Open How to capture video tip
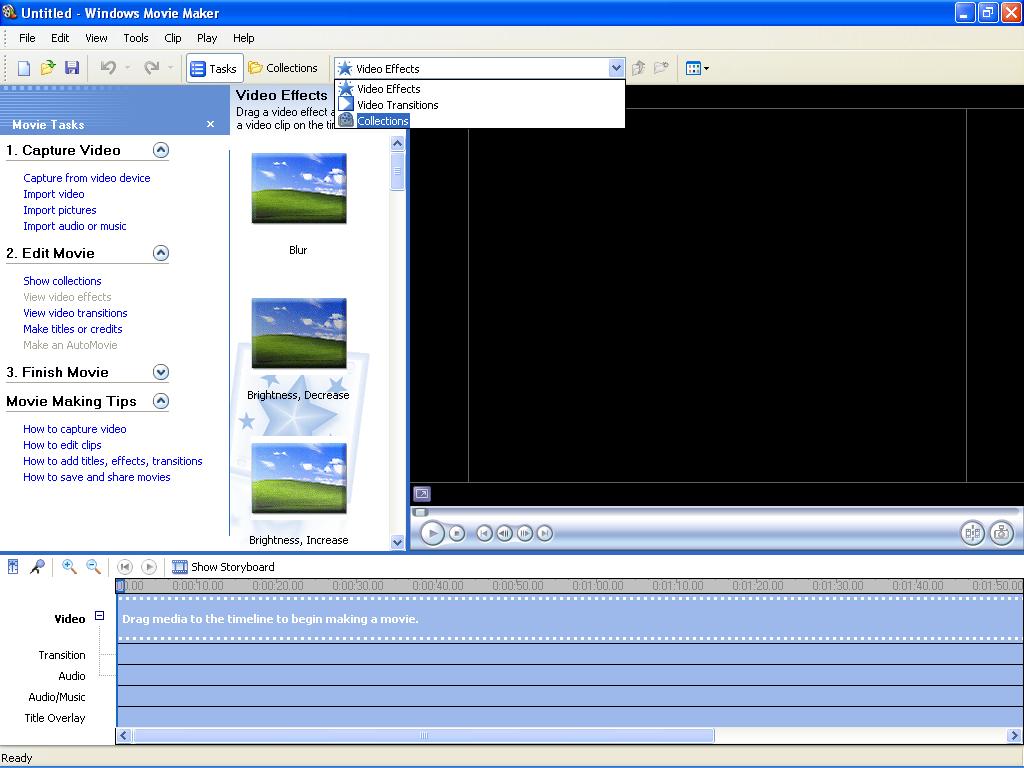Viewport: 1024px width, 768px height. point(74,429)
